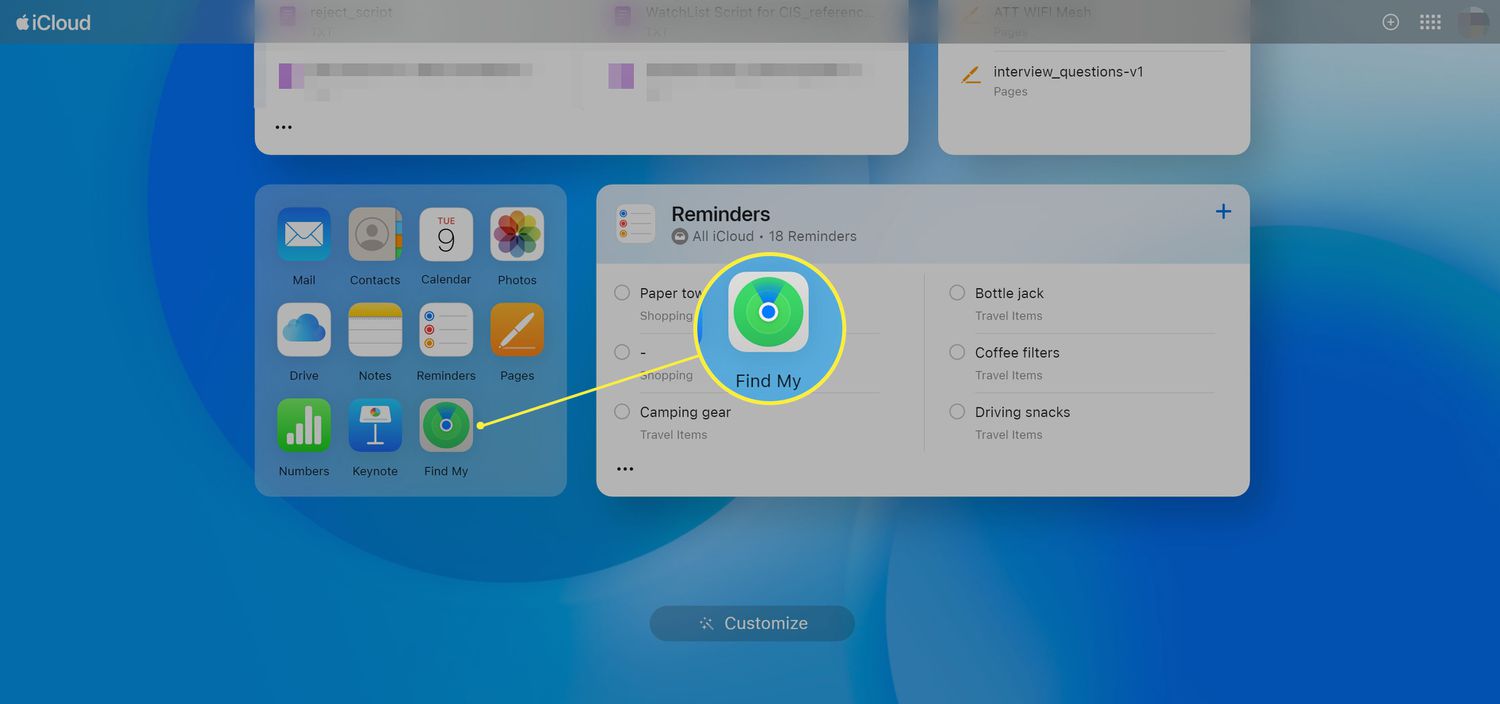Open the Keynote app
This screenshot has height=704, width=1500.
[375, 426]
